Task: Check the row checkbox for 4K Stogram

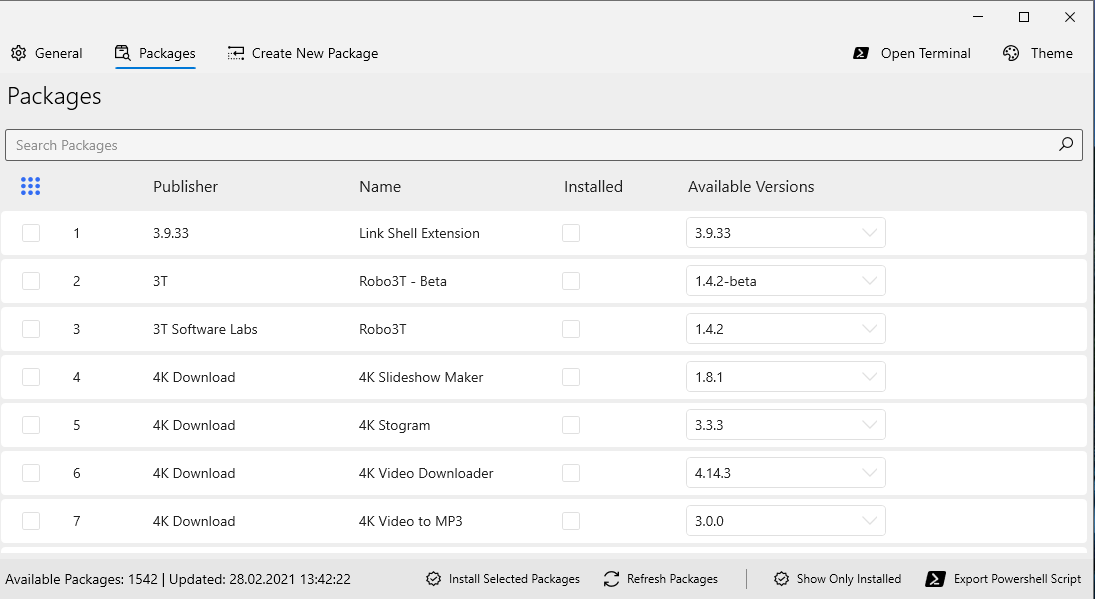Action: click(31, 425)
